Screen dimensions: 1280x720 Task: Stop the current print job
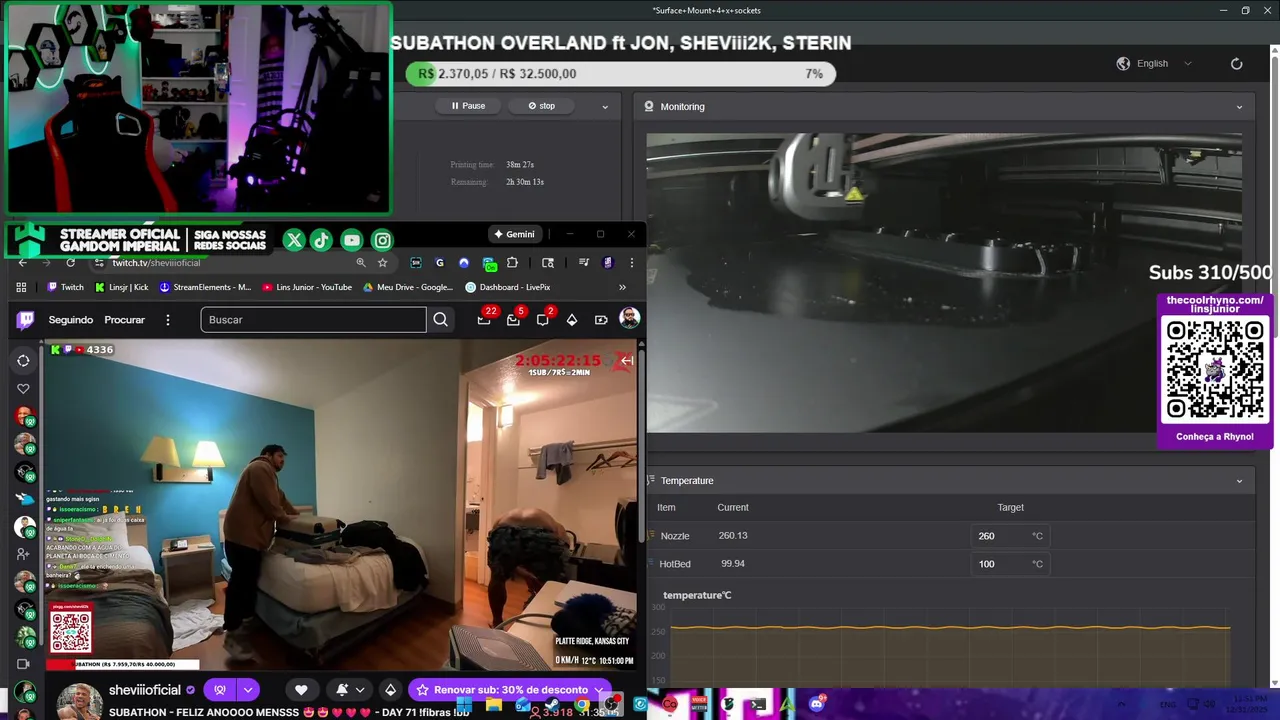tap(542, 106)
